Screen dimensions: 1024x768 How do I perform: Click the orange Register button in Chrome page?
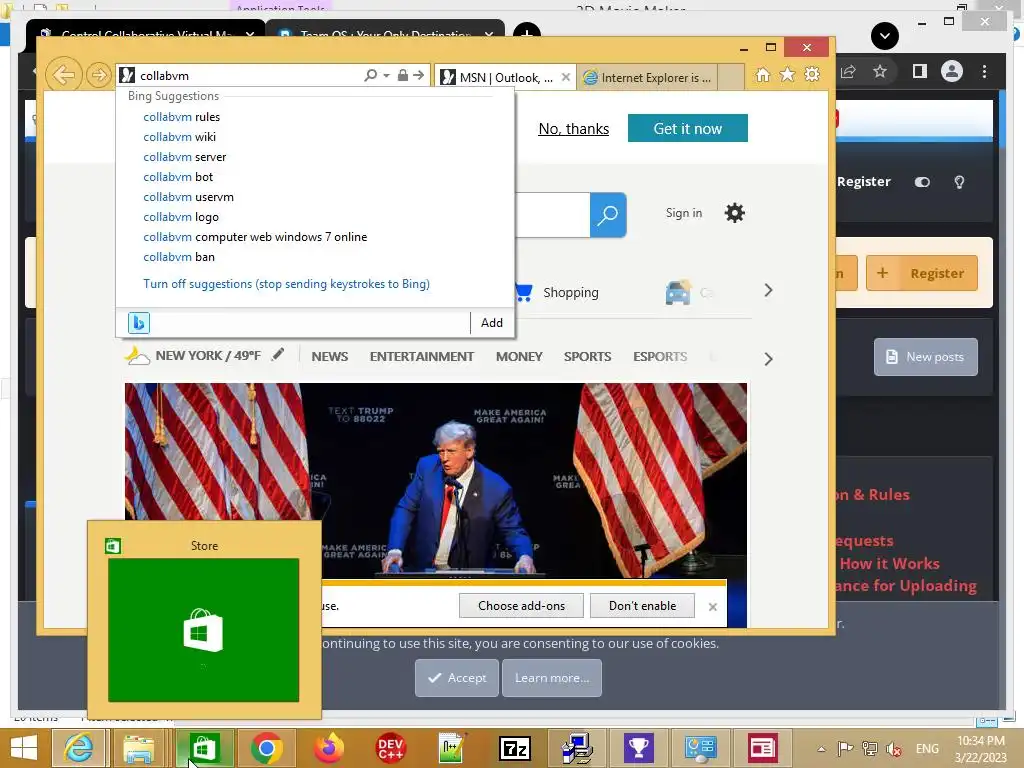point(922,273)
